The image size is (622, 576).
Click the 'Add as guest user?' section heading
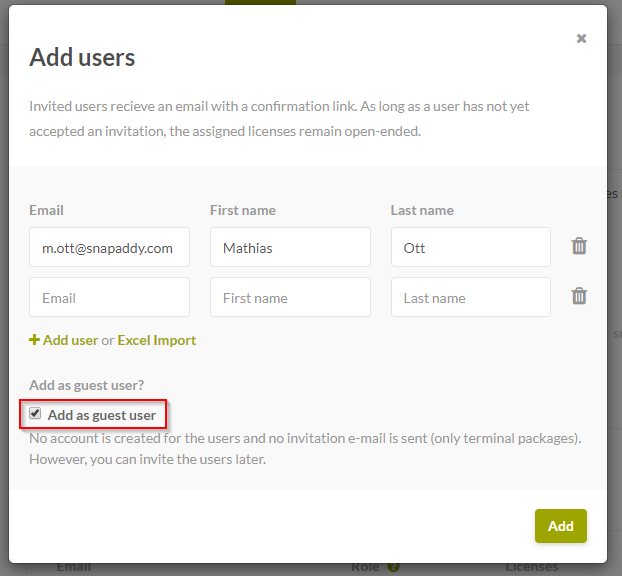coord(88,385)
